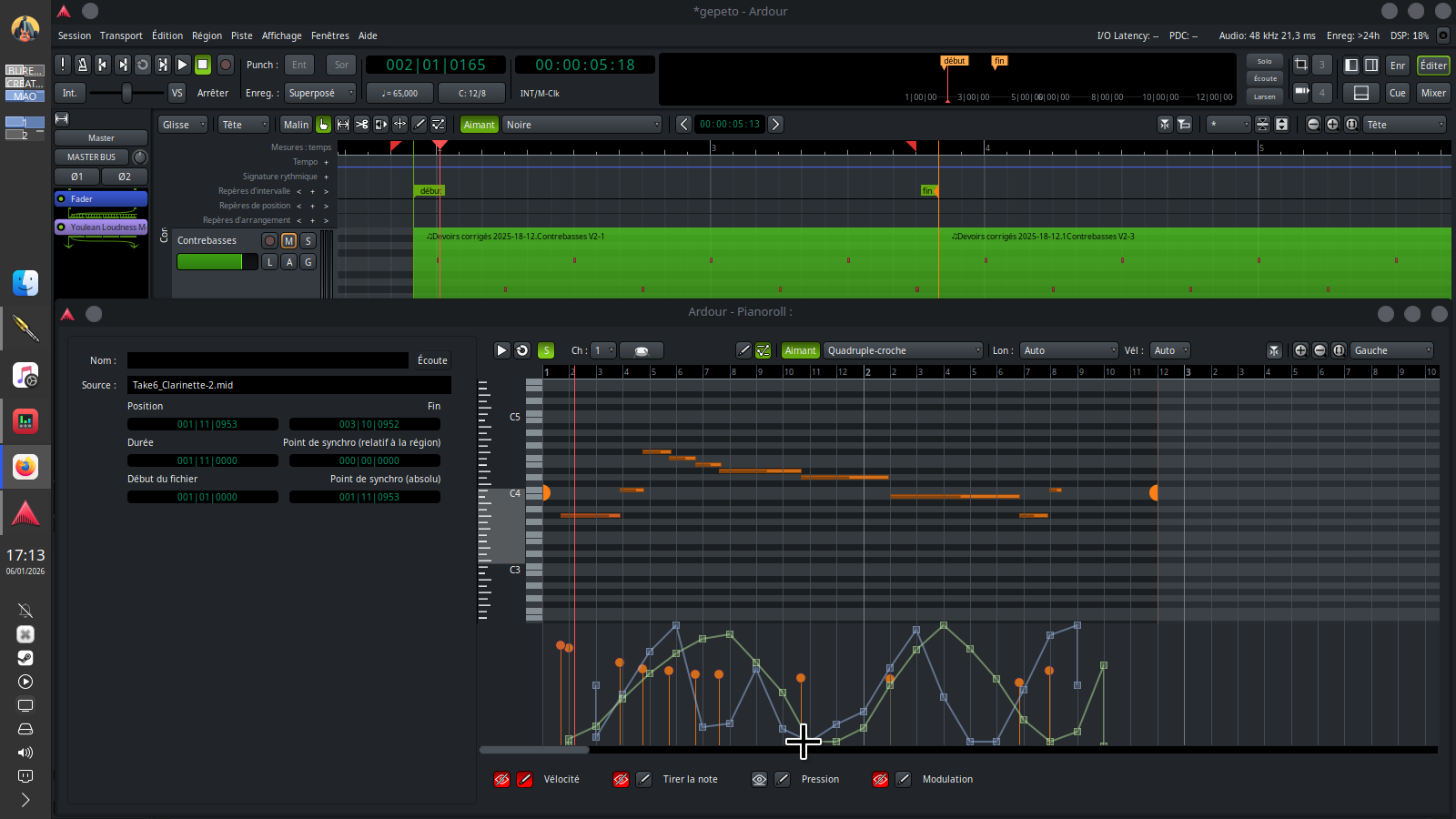
Task: Toggle visibility of the Modulation lane
Action: click(x=880, y=779)
